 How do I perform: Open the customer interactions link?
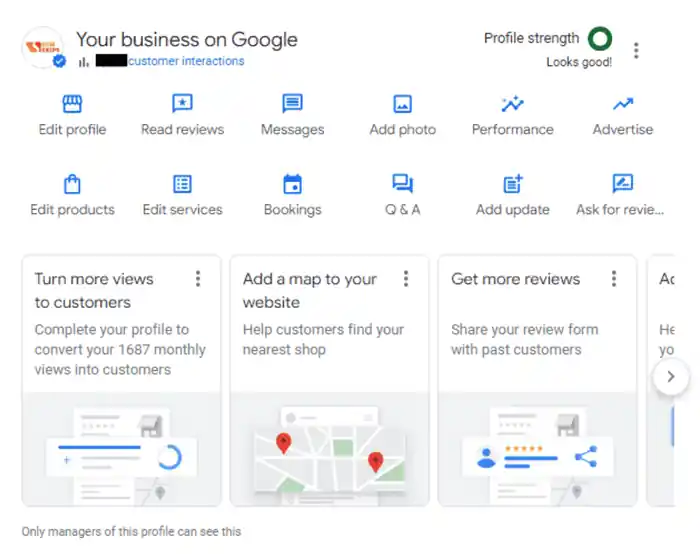(x=186, y=61)
